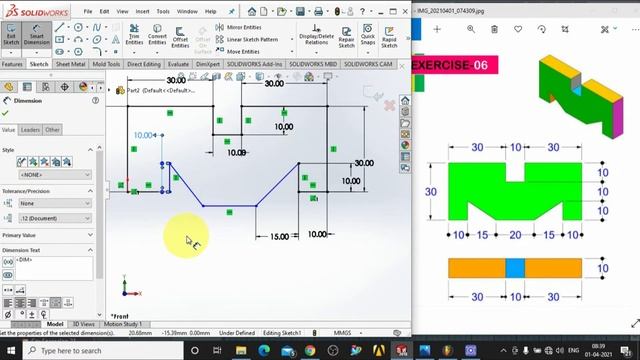This screenshot has height=360, width=640.
Task: Choose the Trim Entities tool
Action: pos(134,35)
